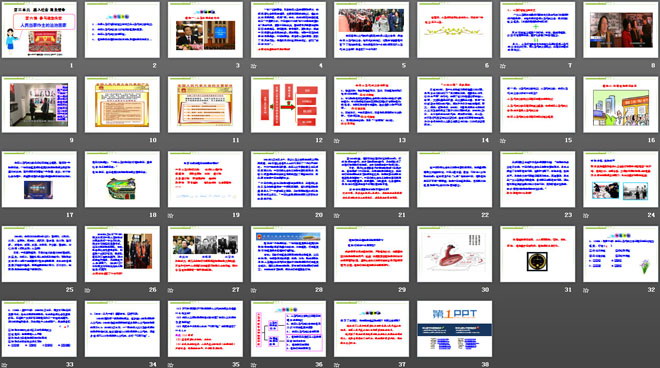Select slide 26 thumbnail with side photo
This screenshot has width=660, height=368.
tap(122, 254)
